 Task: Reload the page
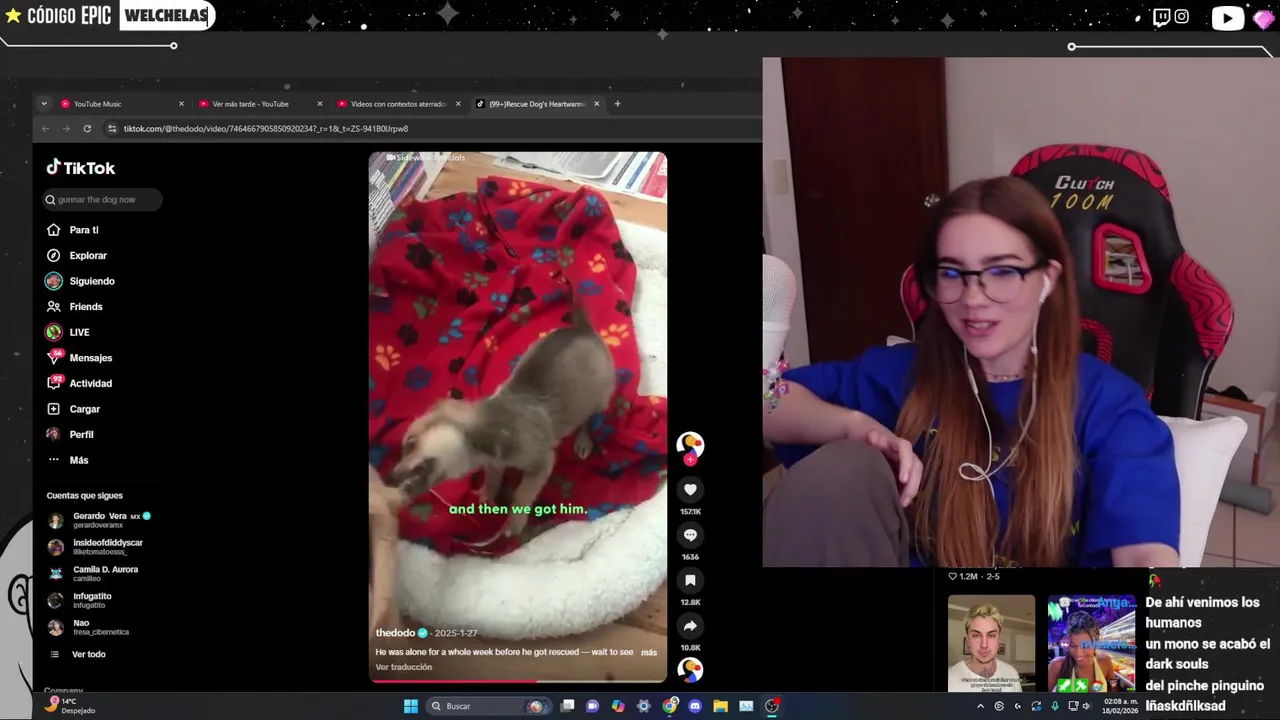click(87, 129)
